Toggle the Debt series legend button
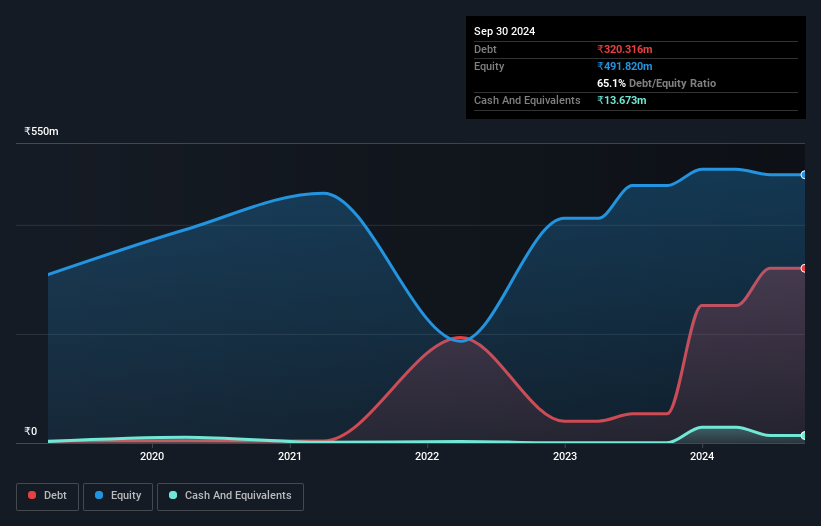The height and width of the screenshot is (526, 821). (48, 496)
